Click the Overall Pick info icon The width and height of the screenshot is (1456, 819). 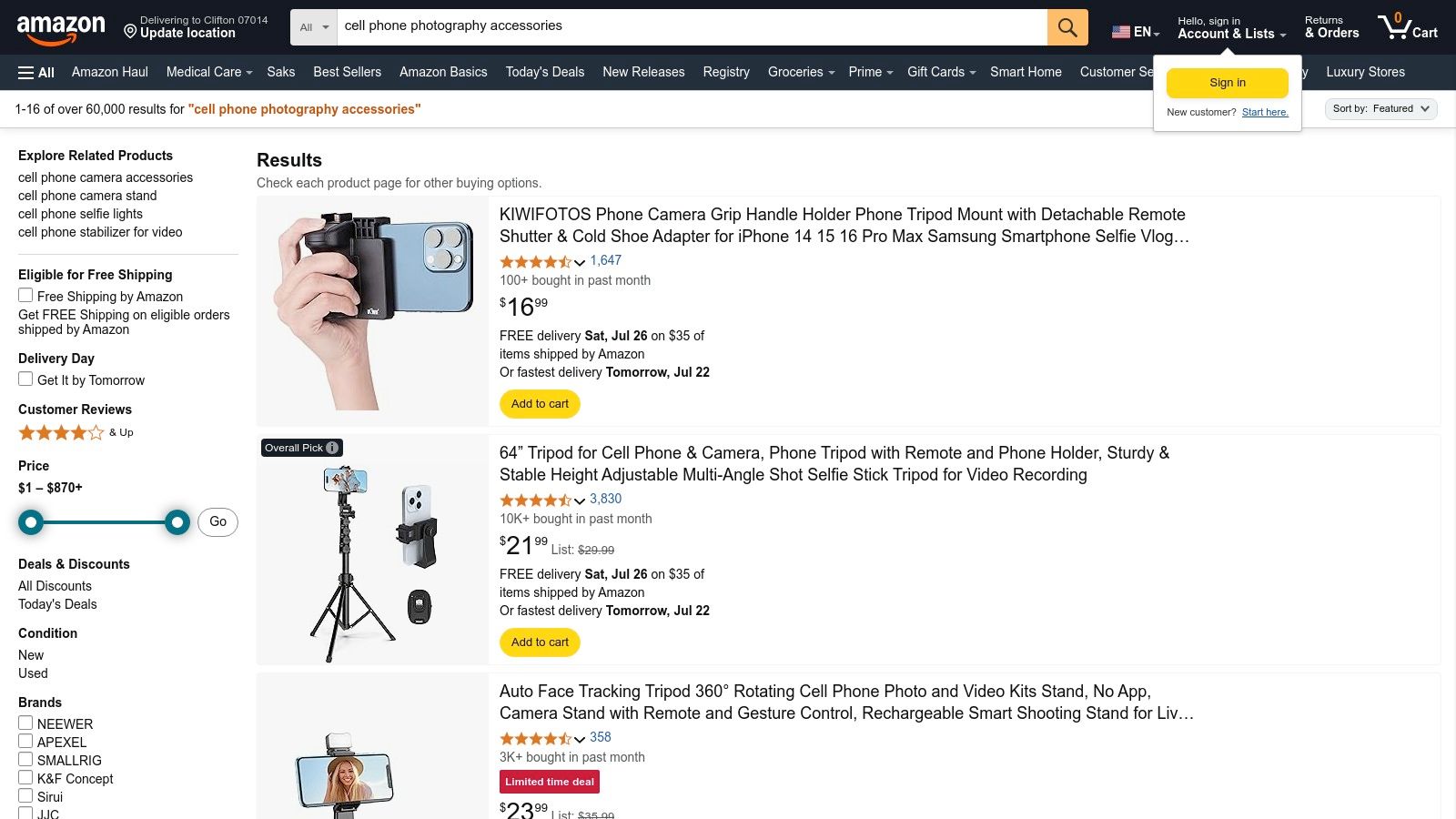click(333, 448)
